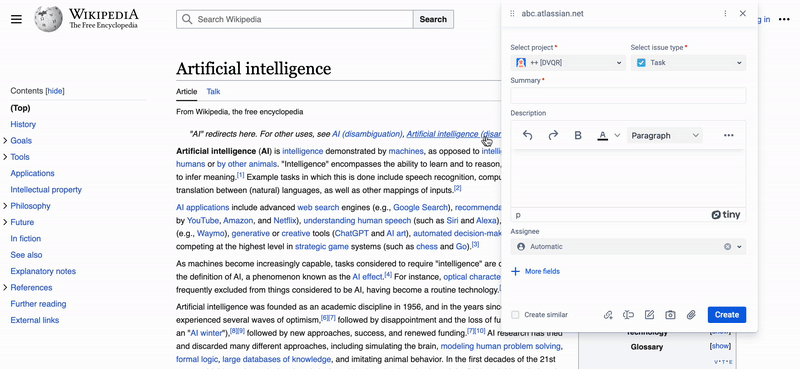The height and width of the screenshot is (369, 800).
Task: Open the Paragraph format dropdown
Action: click(x=665, y=135)
